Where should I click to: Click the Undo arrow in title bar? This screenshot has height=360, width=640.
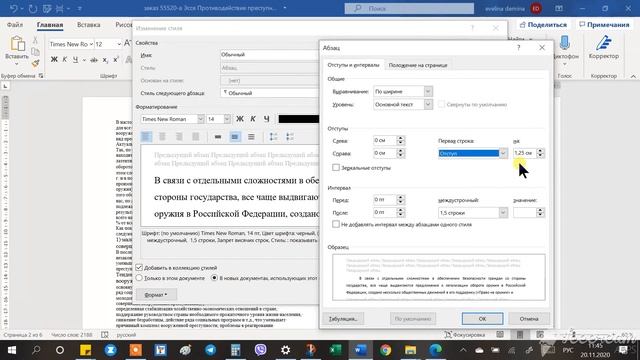(x=13, y=8)
